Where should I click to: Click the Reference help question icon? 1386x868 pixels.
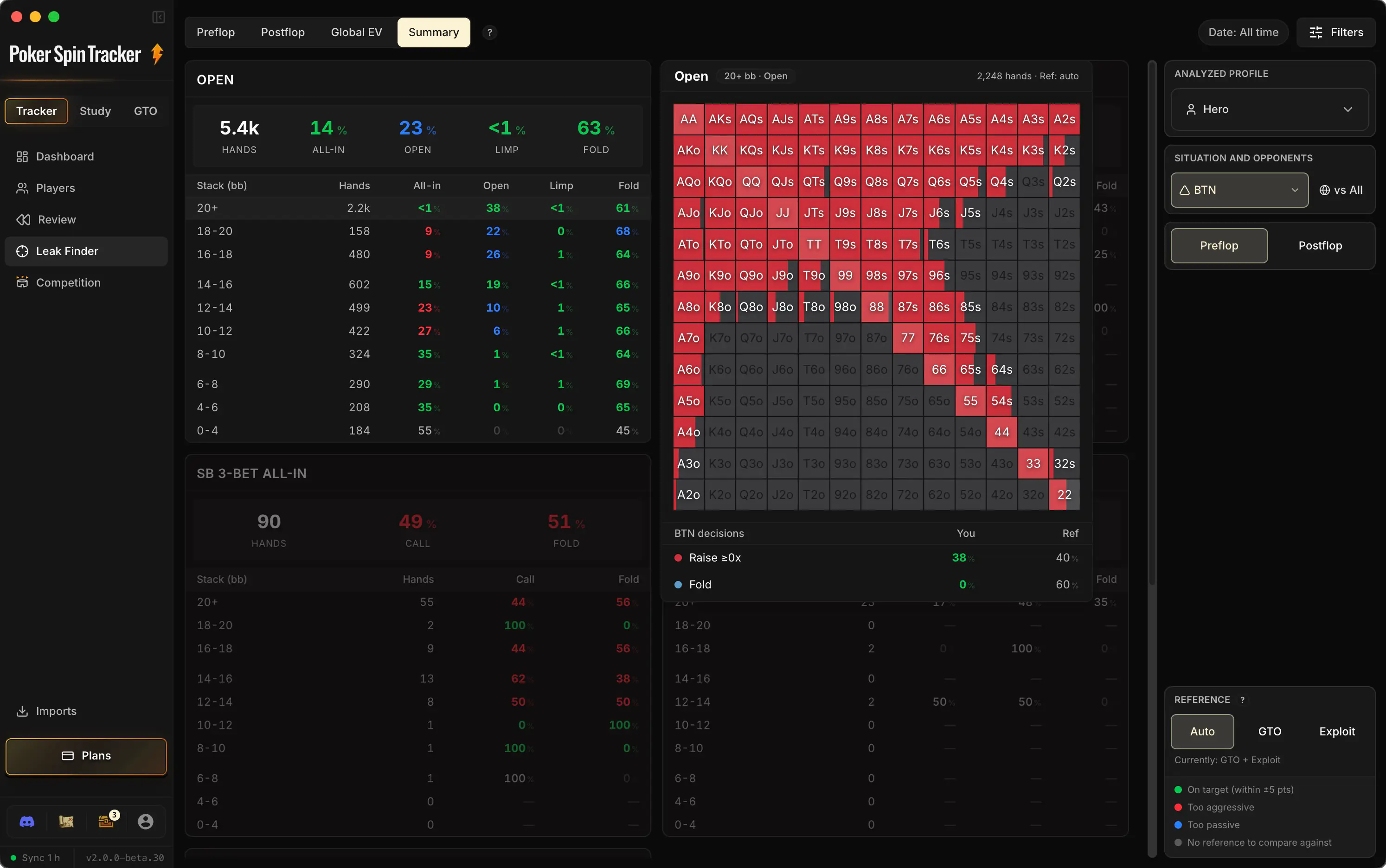[1243, 699]
